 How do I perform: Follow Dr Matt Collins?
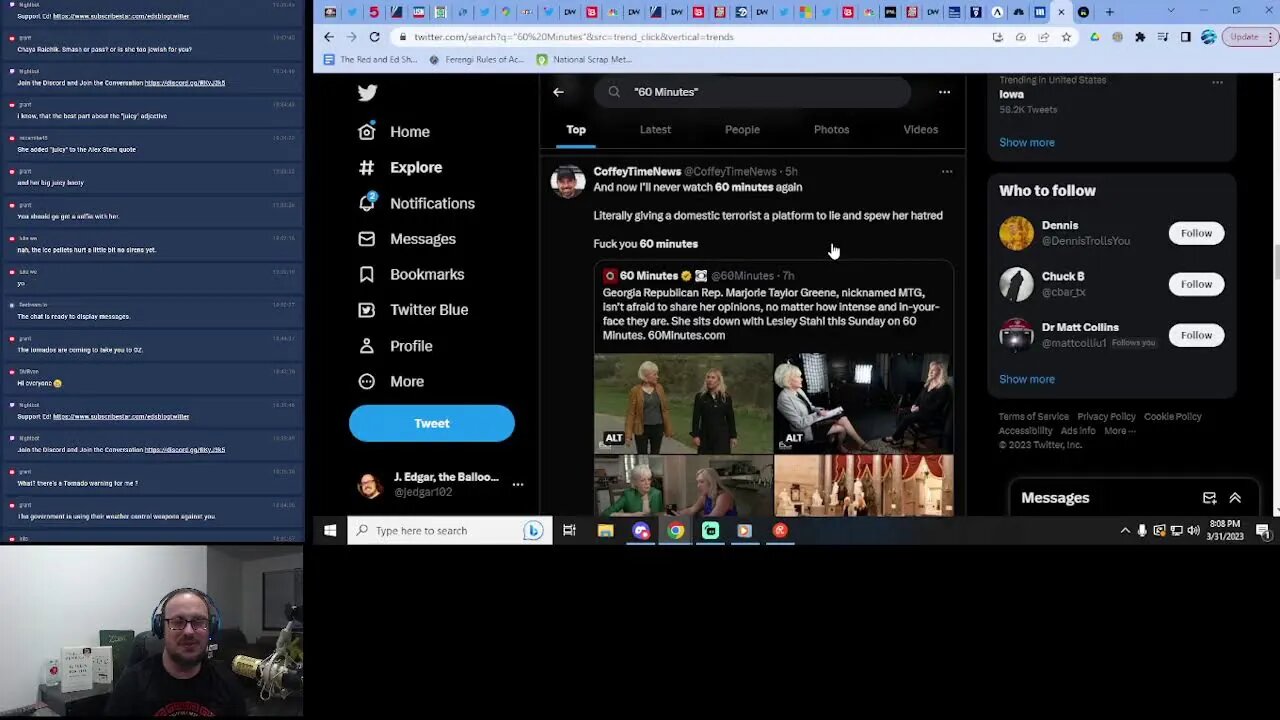(1196, 336)
